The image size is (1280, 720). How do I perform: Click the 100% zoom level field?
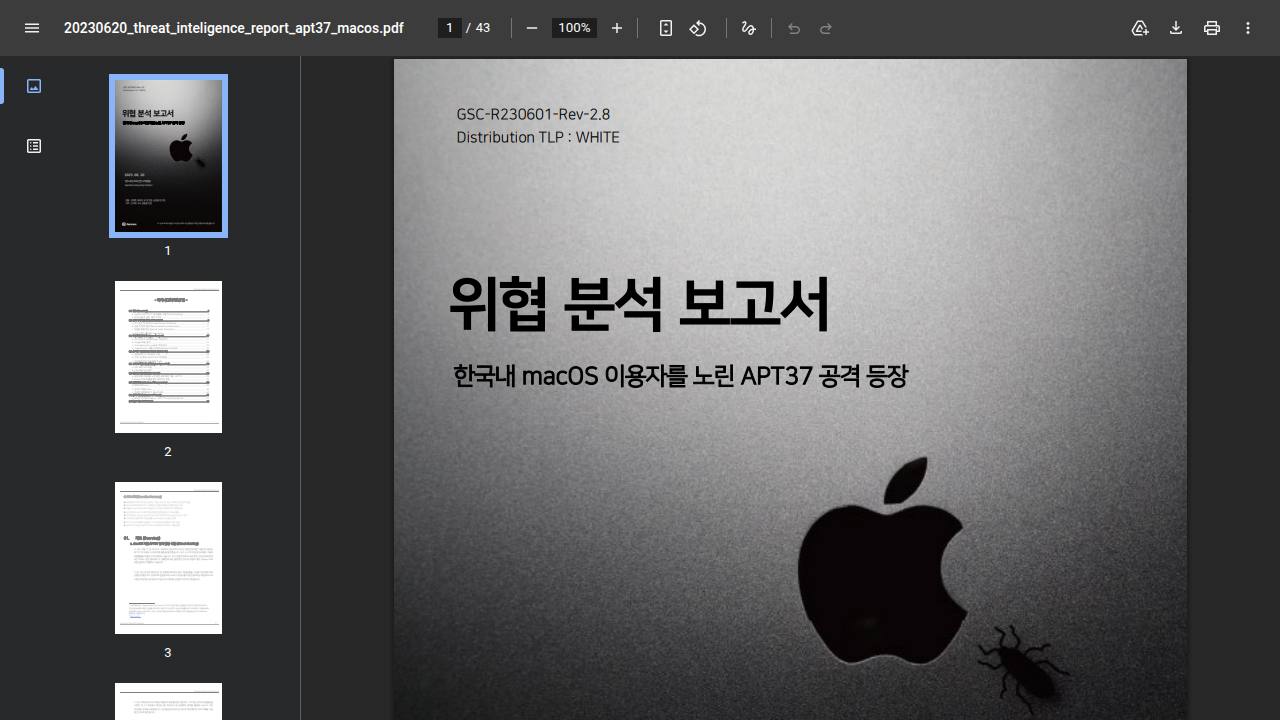574,28
